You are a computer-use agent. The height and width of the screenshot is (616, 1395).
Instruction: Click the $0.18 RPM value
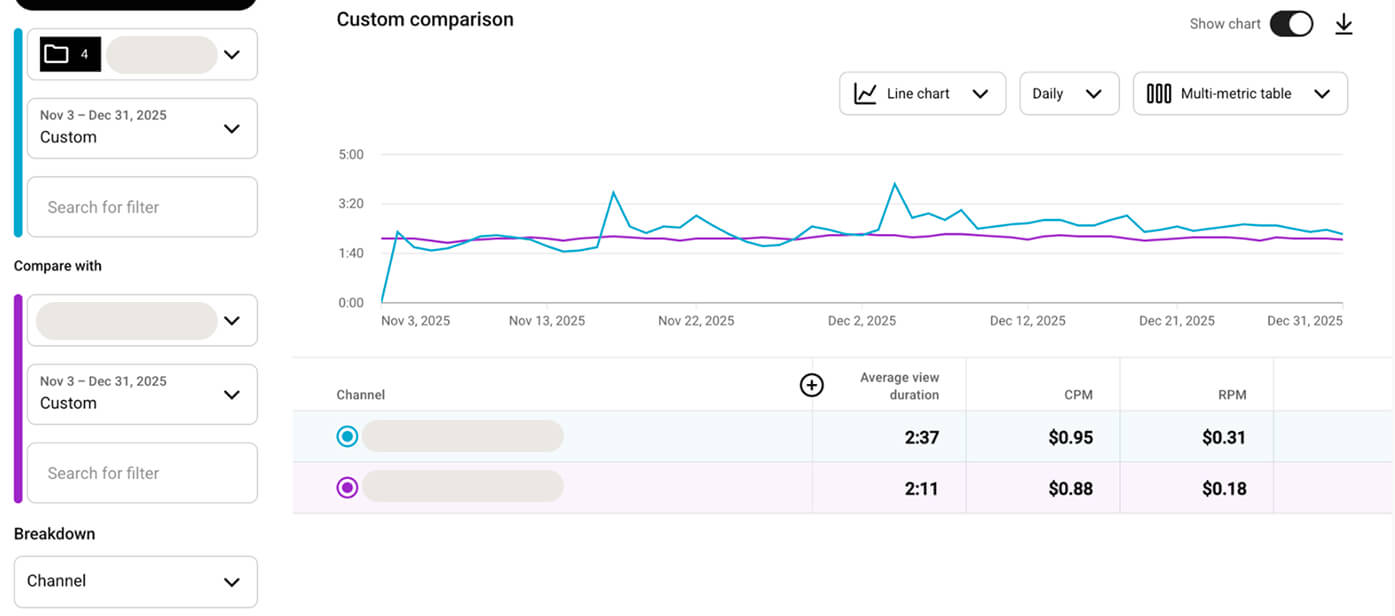click(1224, 489)
